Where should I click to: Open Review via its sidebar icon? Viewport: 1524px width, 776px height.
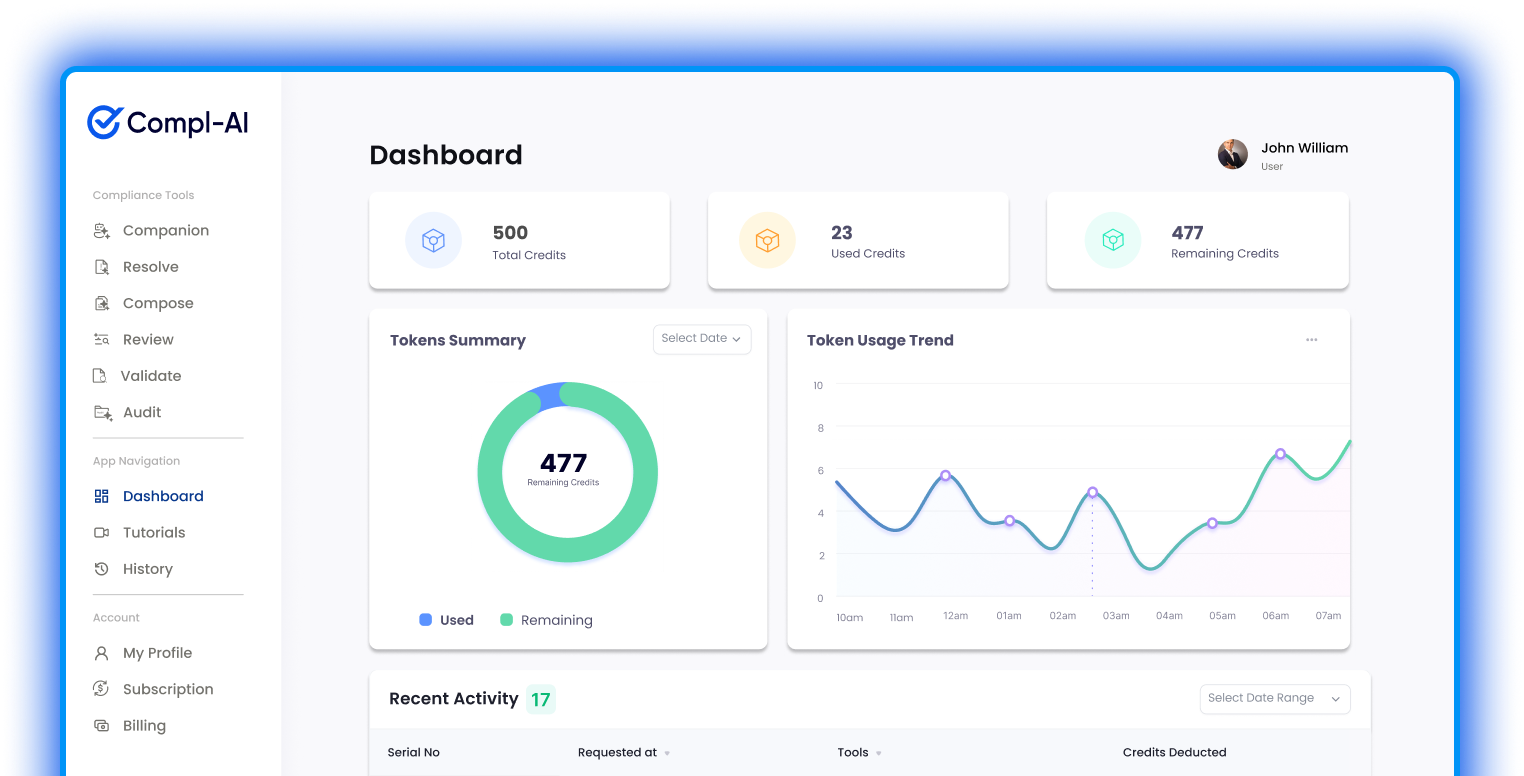pos(101,340)
